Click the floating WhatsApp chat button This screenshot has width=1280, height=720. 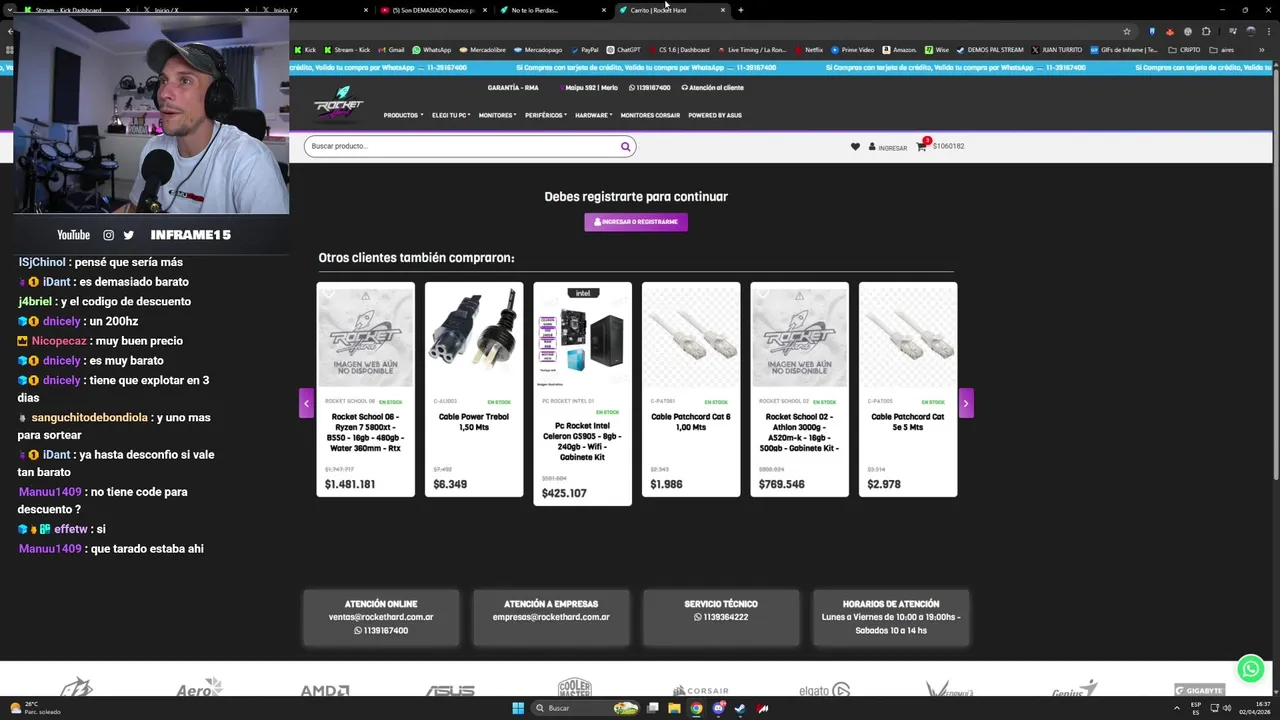click(x=1250, y=669)
